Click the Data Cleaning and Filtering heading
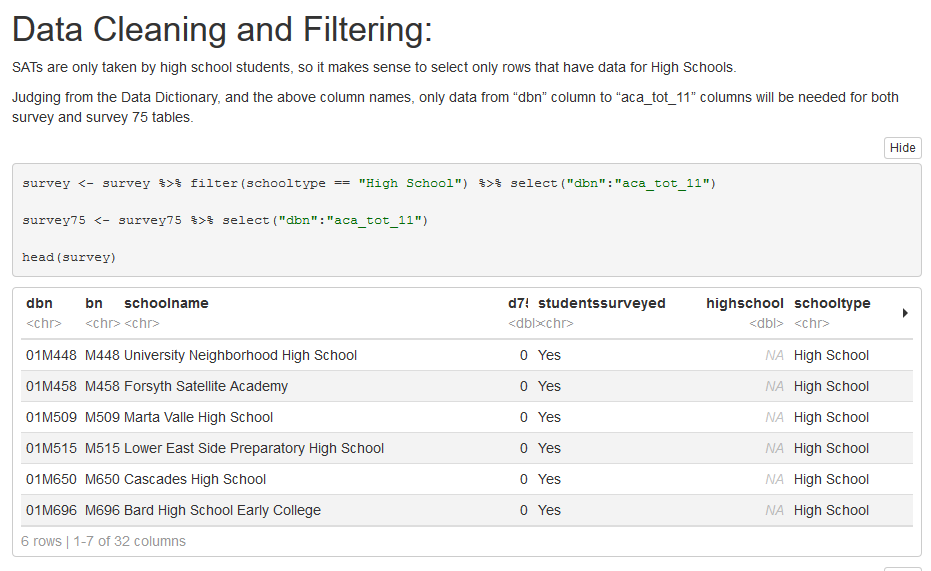The height and width of the screenshot is (571, 931). pos(222,30)
